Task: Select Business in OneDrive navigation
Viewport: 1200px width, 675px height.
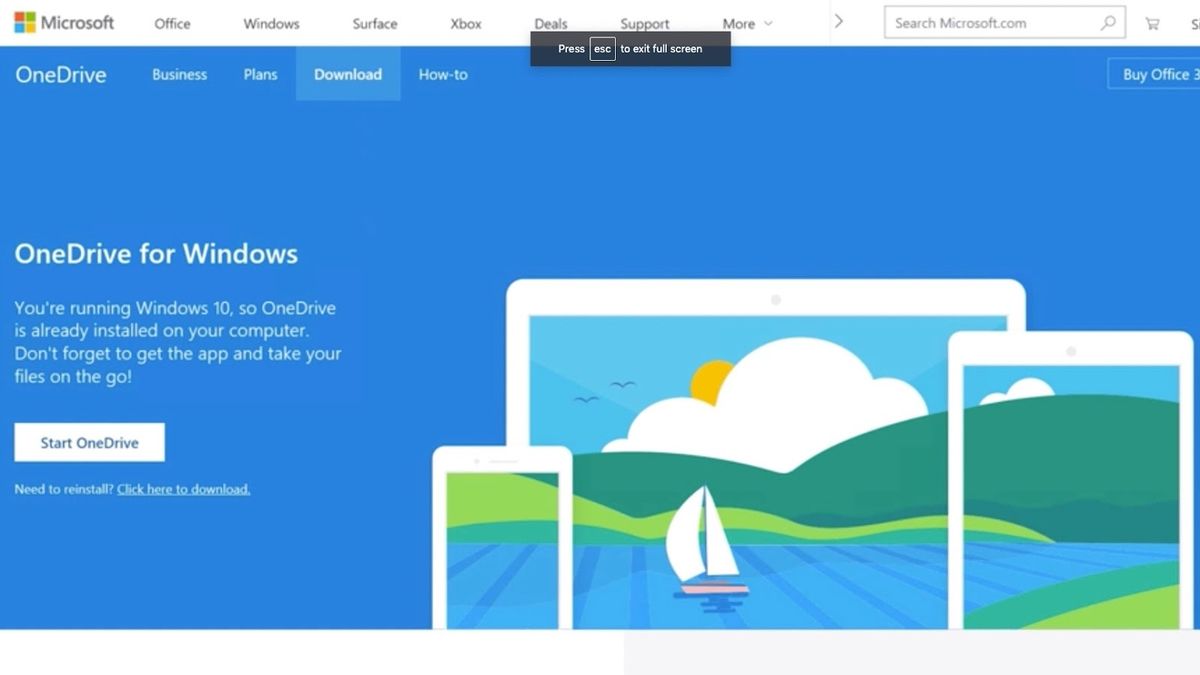Action: 179,74
